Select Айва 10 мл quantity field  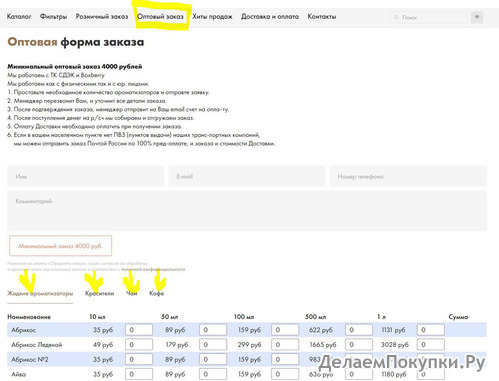139,374
